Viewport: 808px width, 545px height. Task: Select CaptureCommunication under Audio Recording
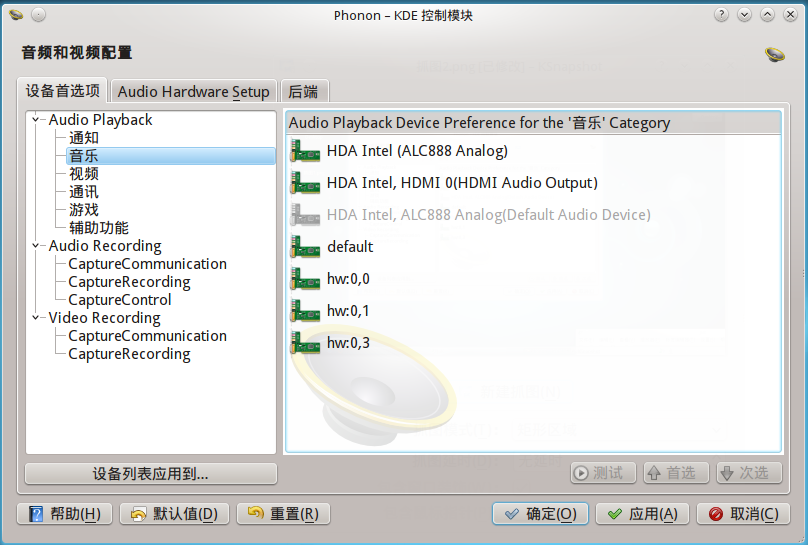[147, 264]
